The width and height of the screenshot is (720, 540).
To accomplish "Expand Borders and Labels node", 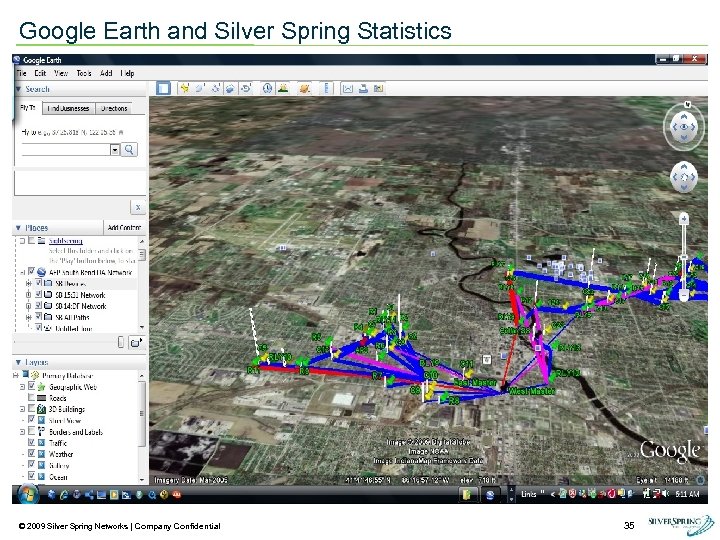I will (x=22, y=432).
